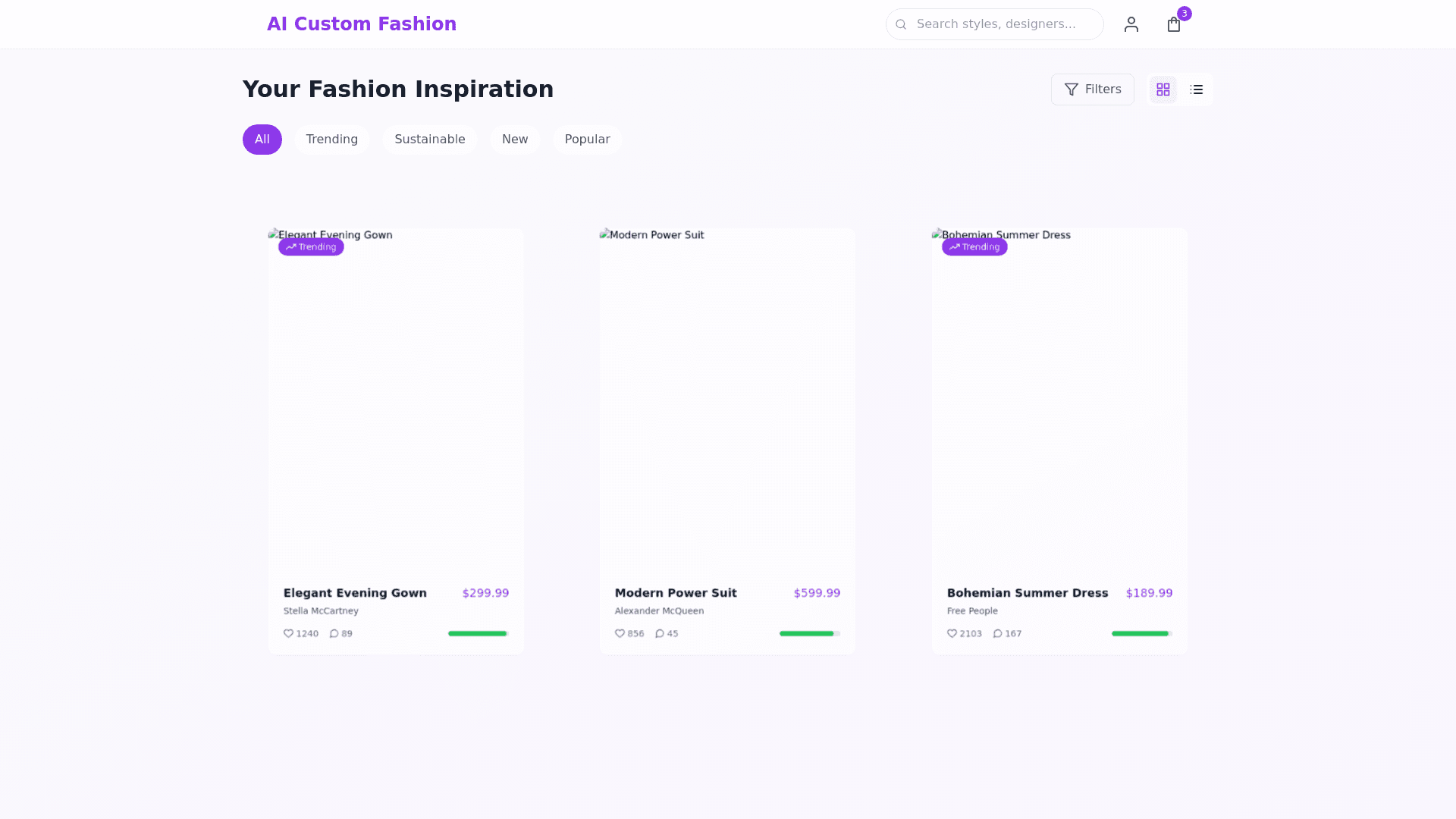Select the Popular category pill
This screenshot has height=819, width=1456.
pos(587,140)
